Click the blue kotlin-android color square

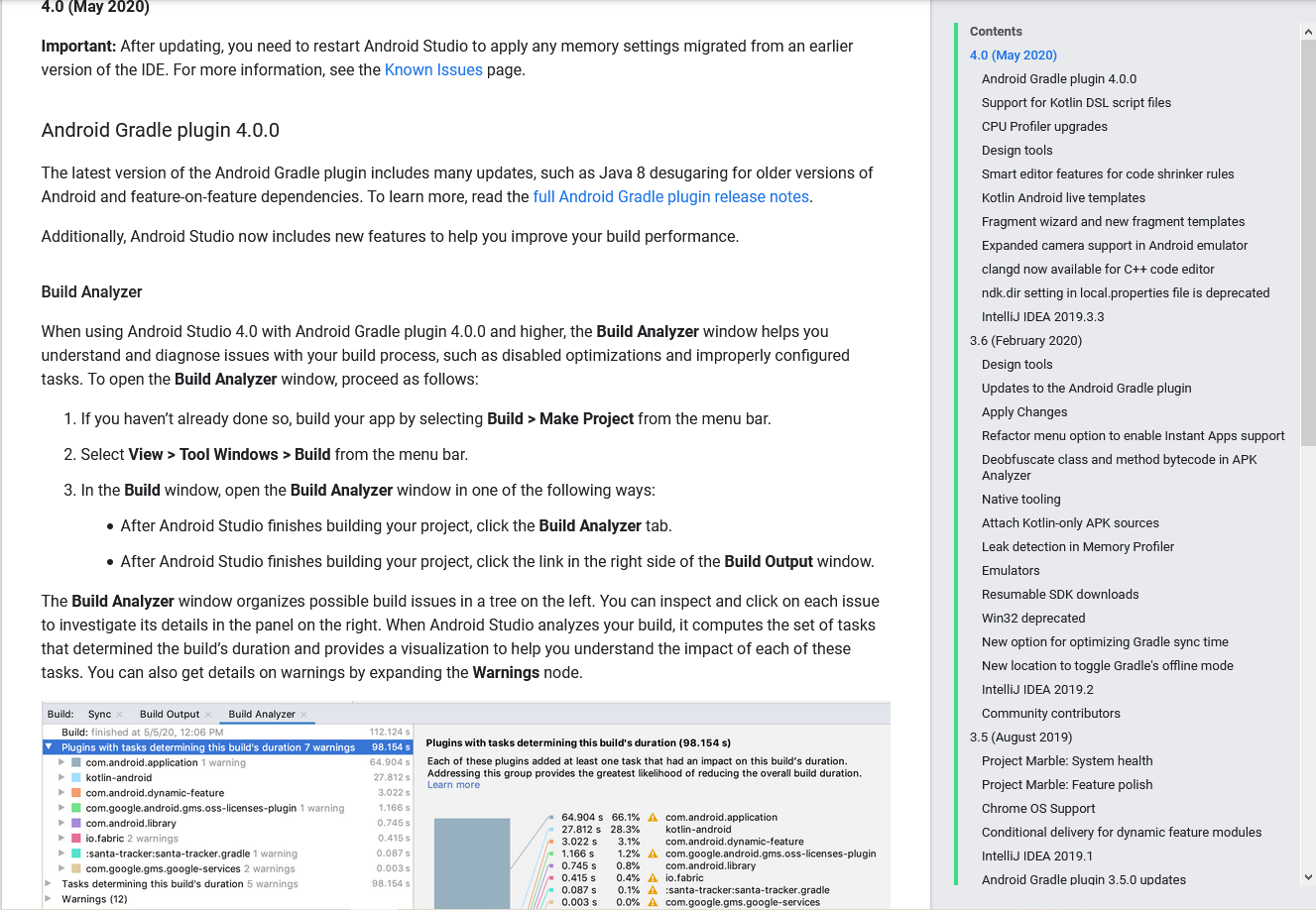(76, 778)
